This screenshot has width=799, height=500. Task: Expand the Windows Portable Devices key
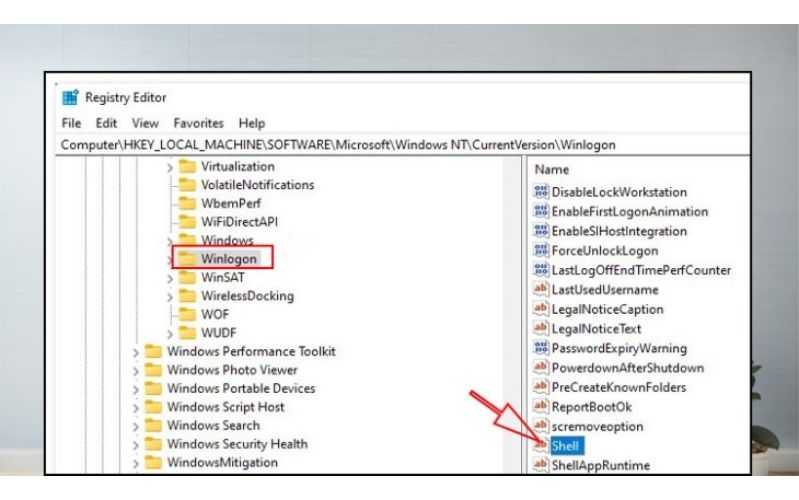click(136, 389)
